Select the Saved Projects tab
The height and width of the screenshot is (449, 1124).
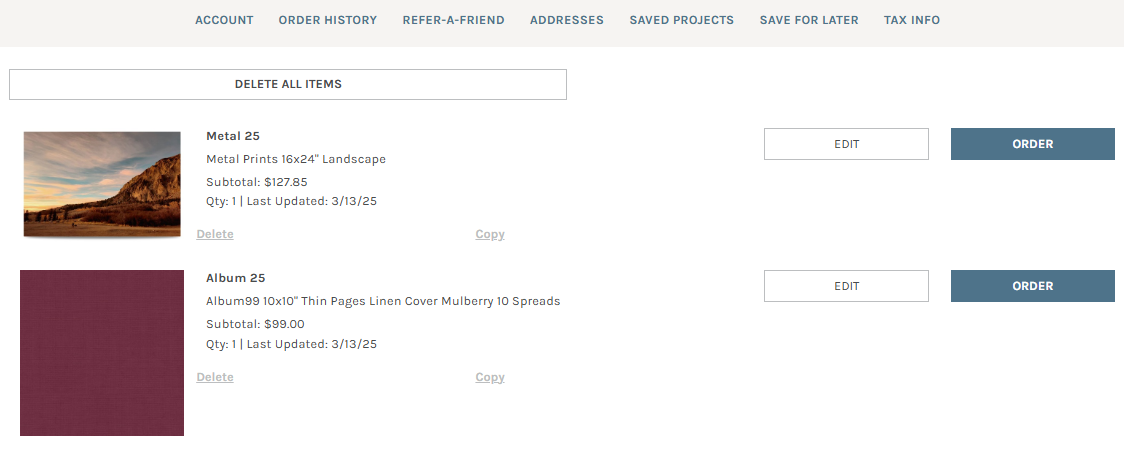[681, 20]
